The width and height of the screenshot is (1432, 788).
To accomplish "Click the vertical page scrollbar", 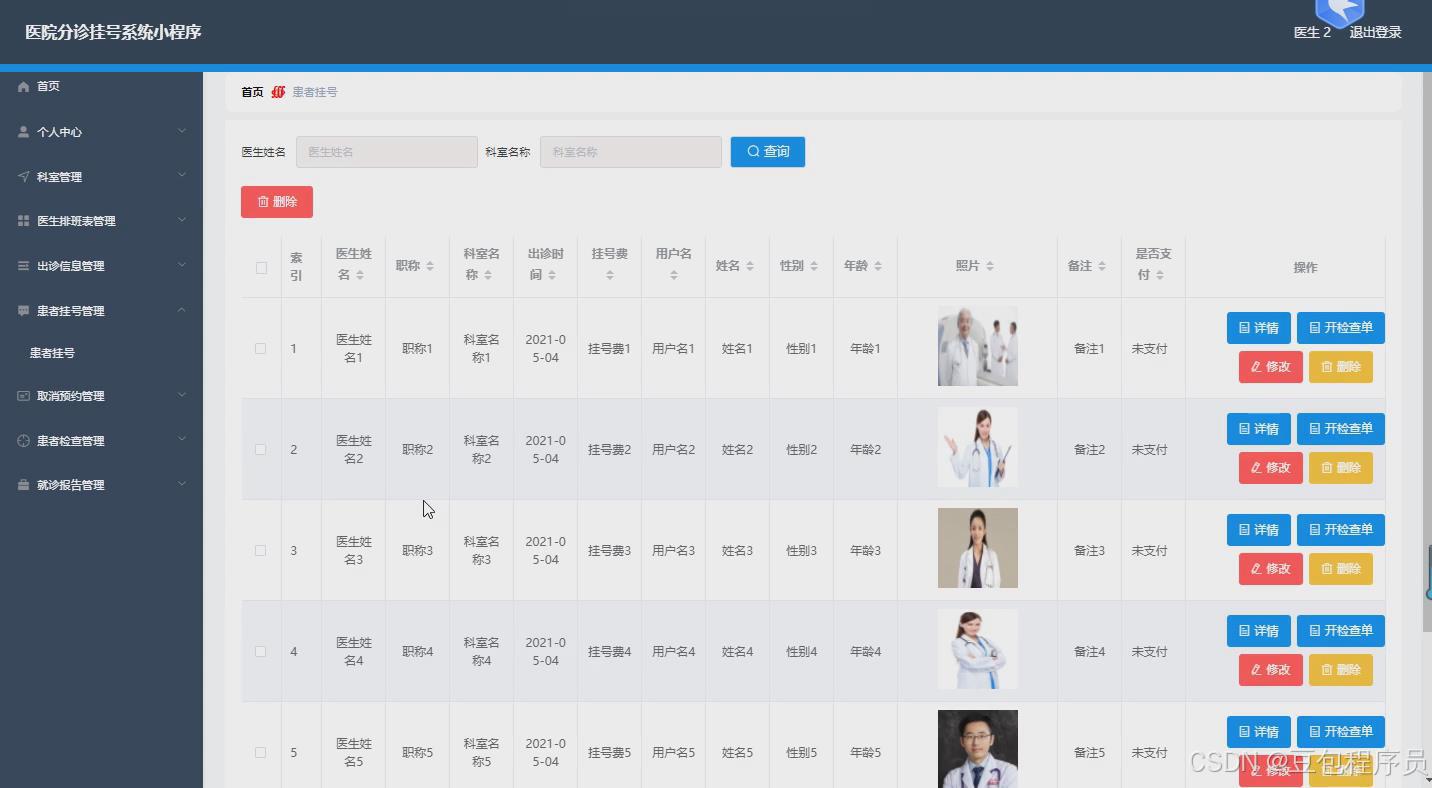I will click(1427, 350).
